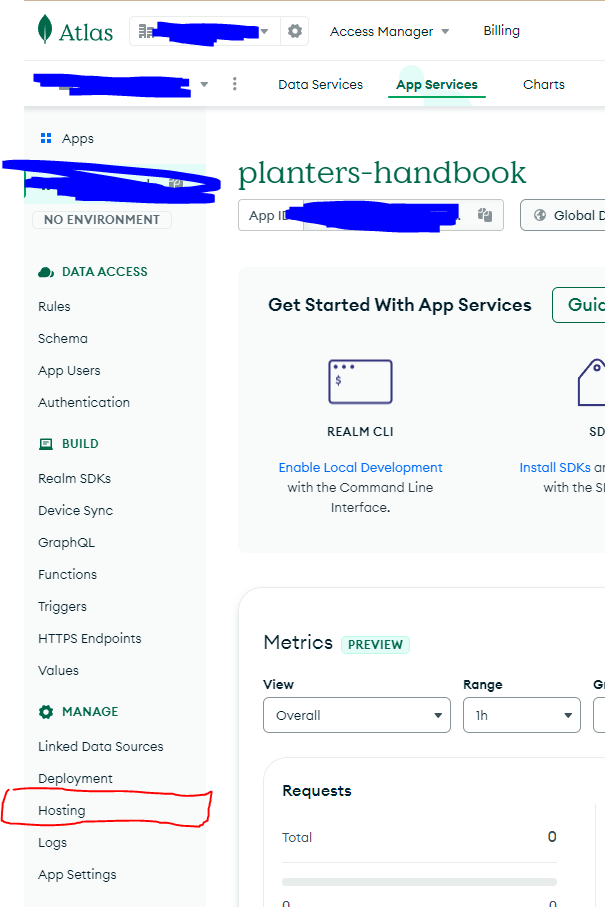Click the Realm CLI terminal icon
This screenshot has width=605, height=907.
point(360,382)
